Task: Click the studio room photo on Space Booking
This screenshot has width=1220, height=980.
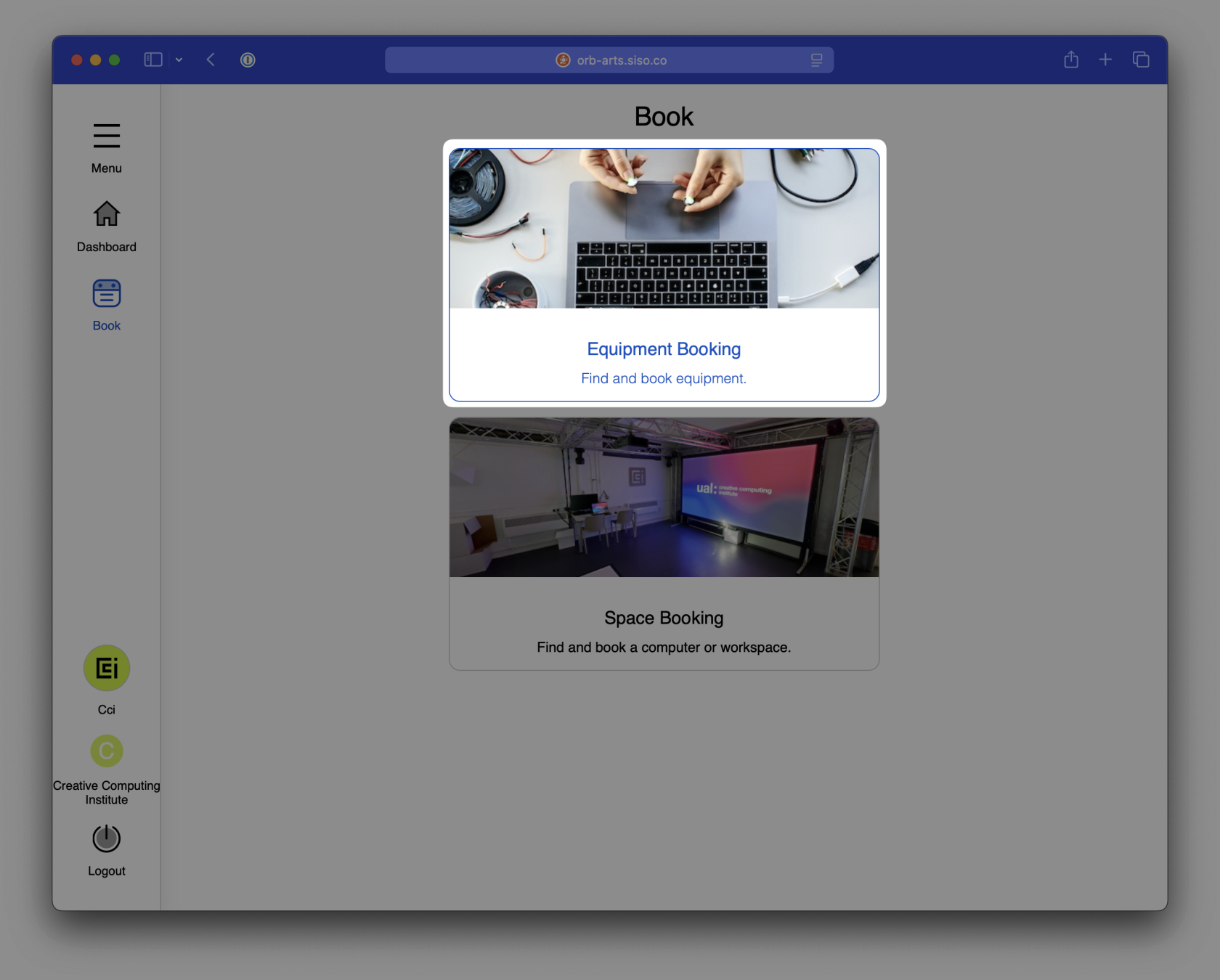Action: tap(664, 497)
